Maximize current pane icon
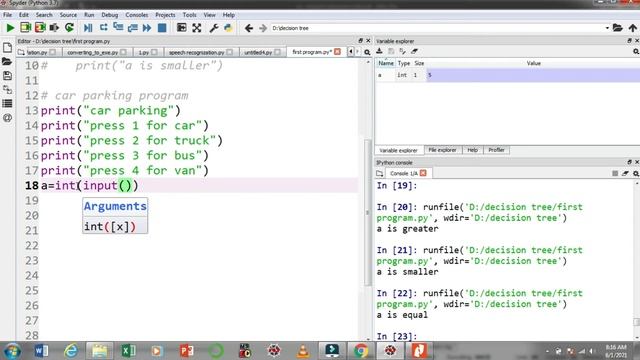The height and width of the screenshot is (360, 640). point(182,28)
